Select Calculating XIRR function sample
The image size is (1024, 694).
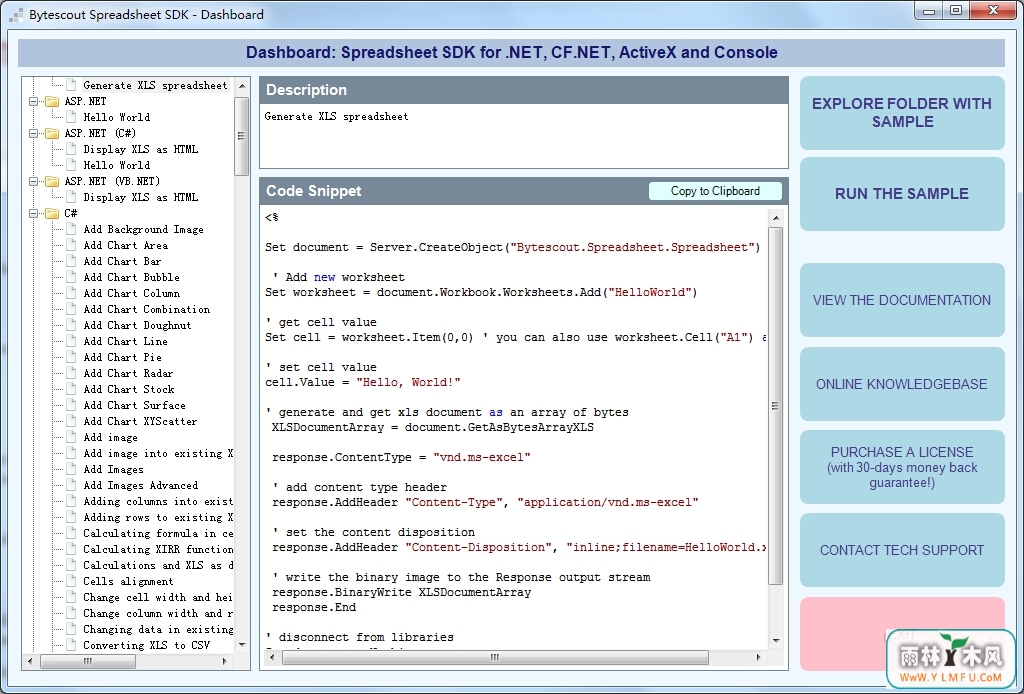pyautogui.click(x=157, y=549)
